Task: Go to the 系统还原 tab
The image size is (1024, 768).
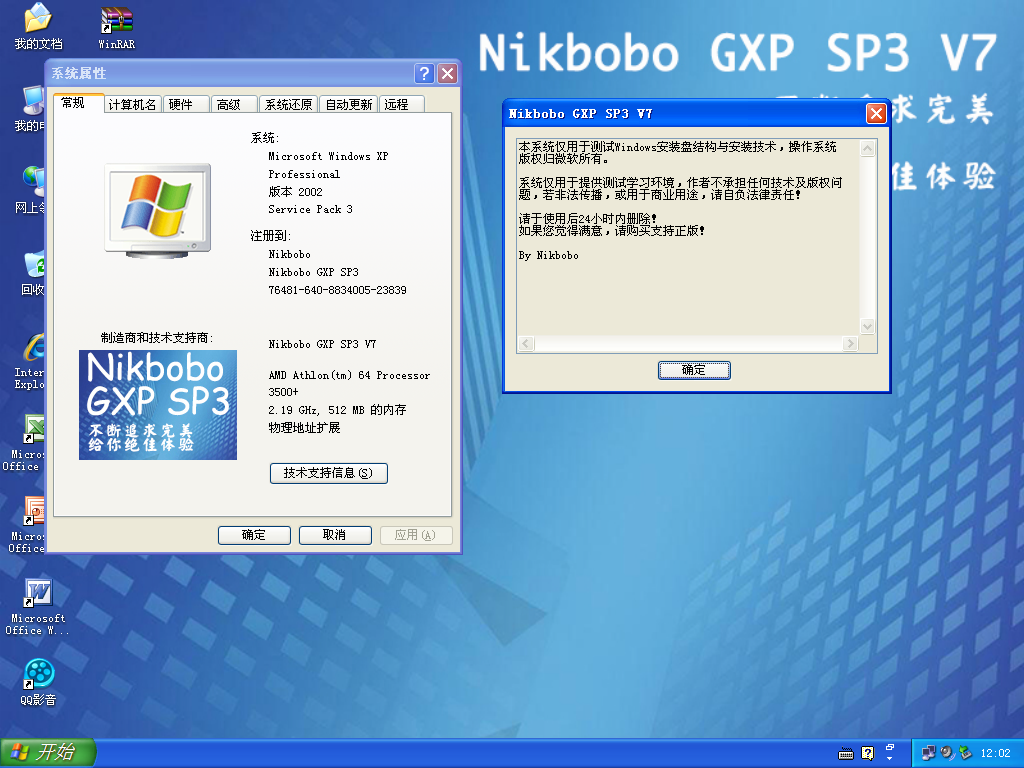Action: pyautogui.click(x=288, y=104)
